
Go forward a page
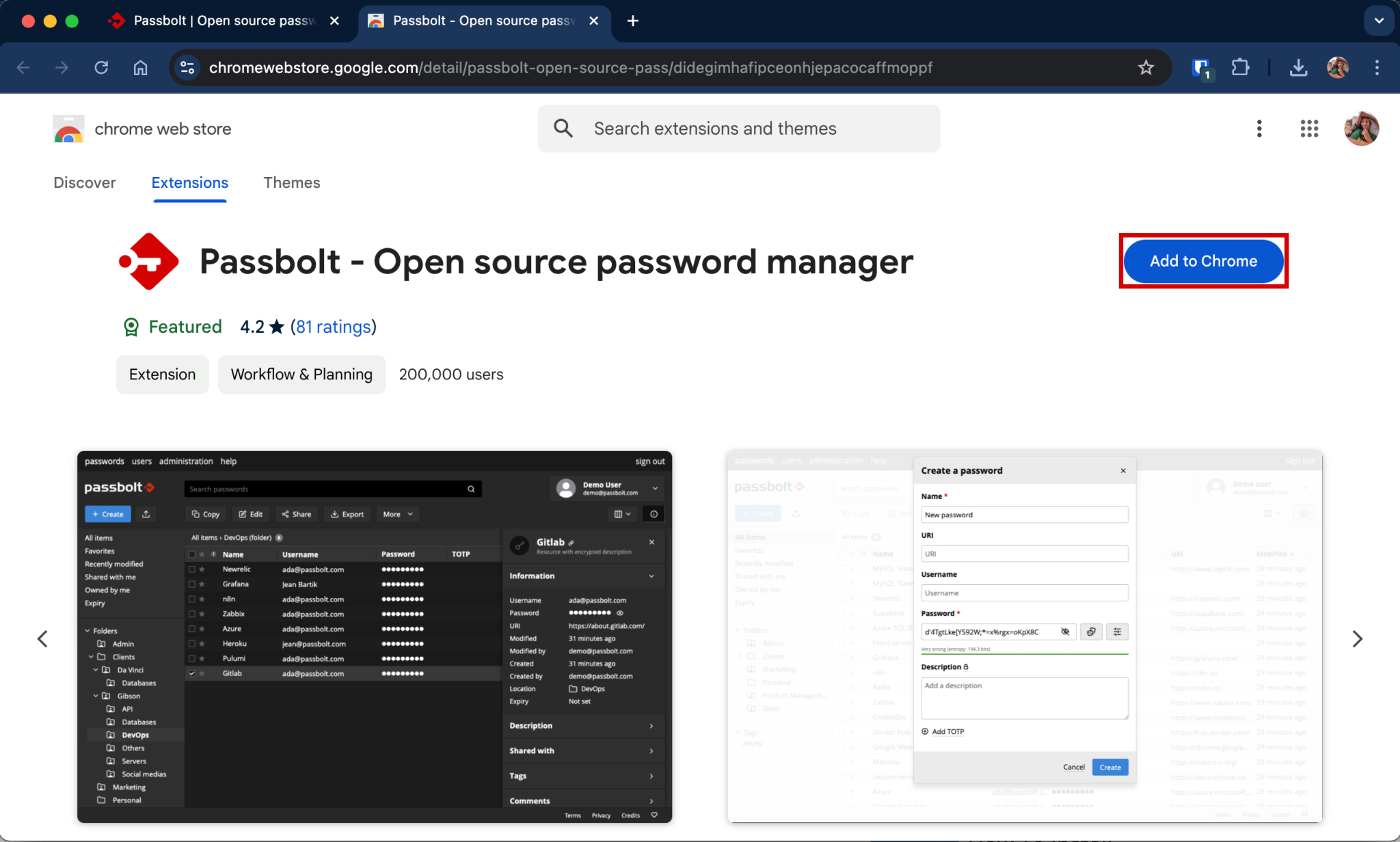(62, 67)
